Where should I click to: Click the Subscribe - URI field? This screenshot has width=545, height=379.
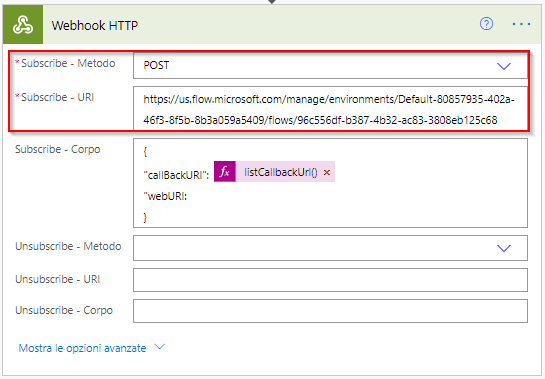click(x=330, y=109)
